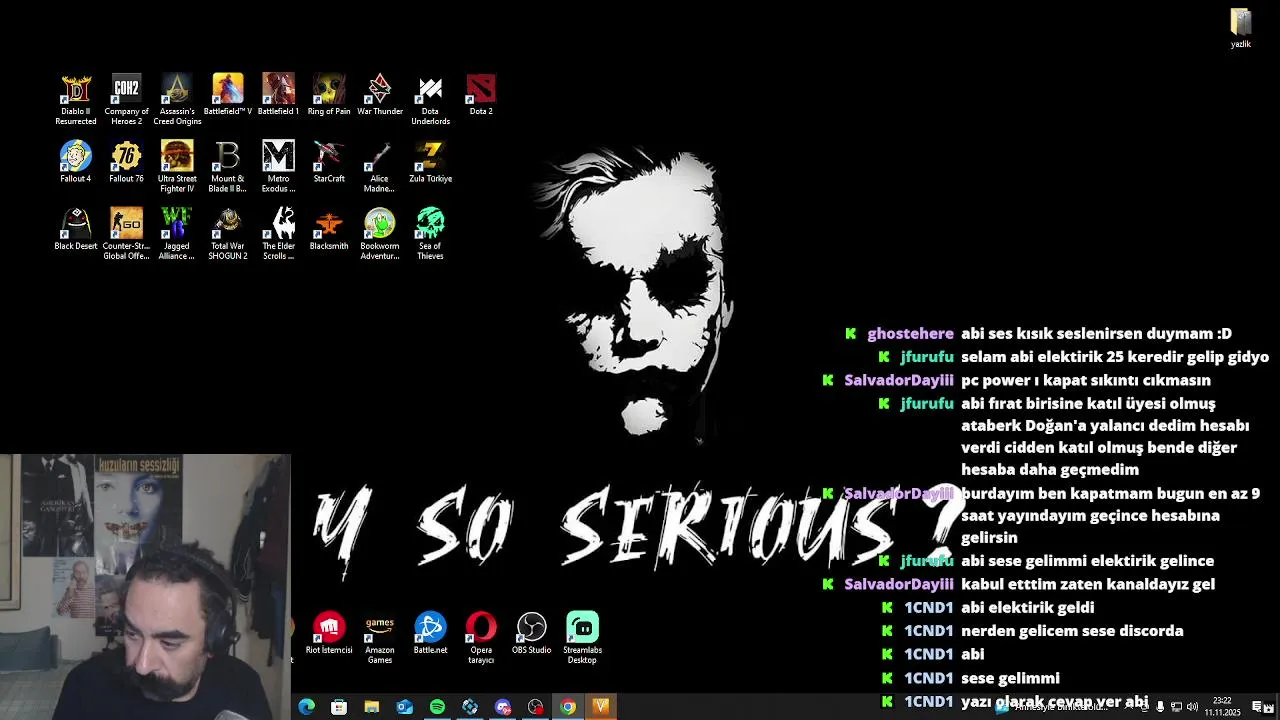Click message 'pc power ı kapat sıkıntı cıkmasın'
Viewport: 1280px width, 720px height.
pos(1086,380)
